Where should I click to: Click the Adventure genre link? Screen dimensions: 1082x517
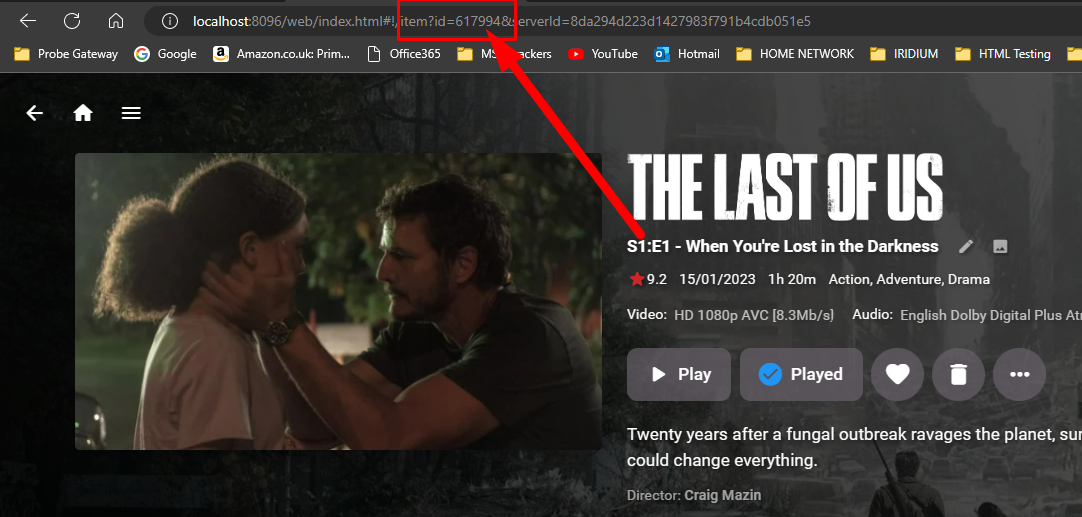909,280
